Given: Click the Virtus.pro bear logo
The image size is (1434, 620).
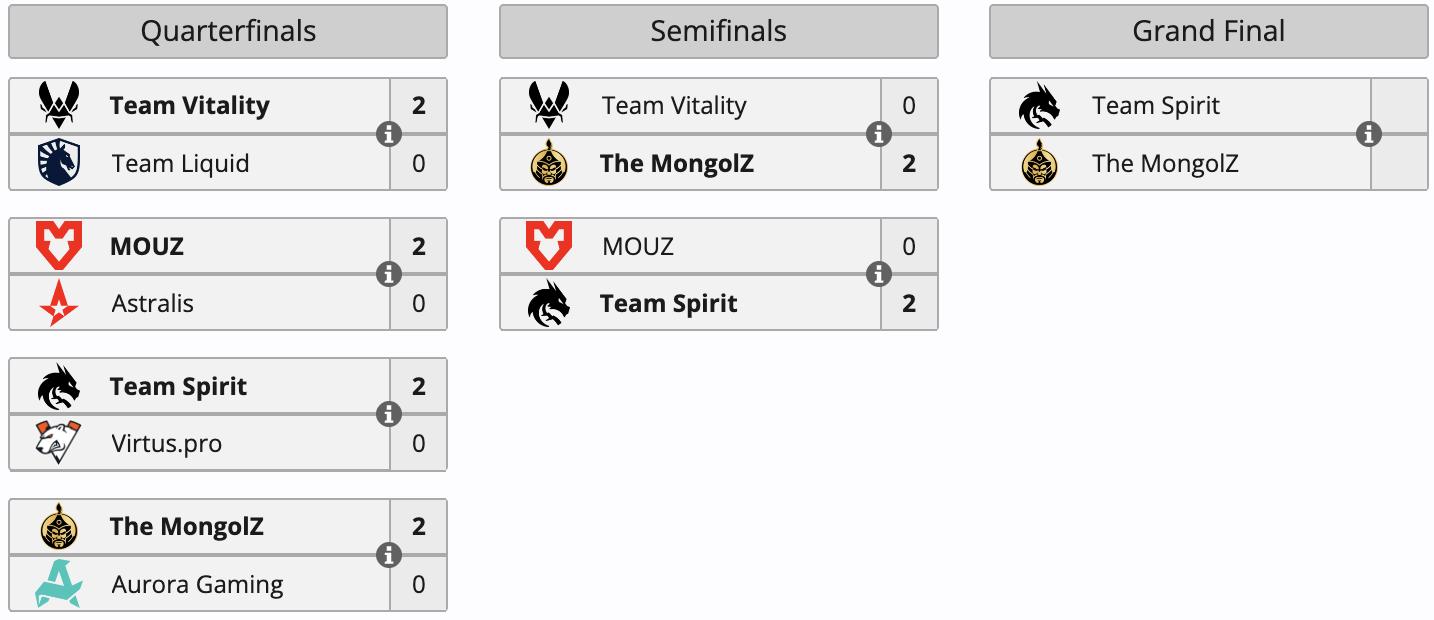Looking at the screenshot, I should point(59,443).
